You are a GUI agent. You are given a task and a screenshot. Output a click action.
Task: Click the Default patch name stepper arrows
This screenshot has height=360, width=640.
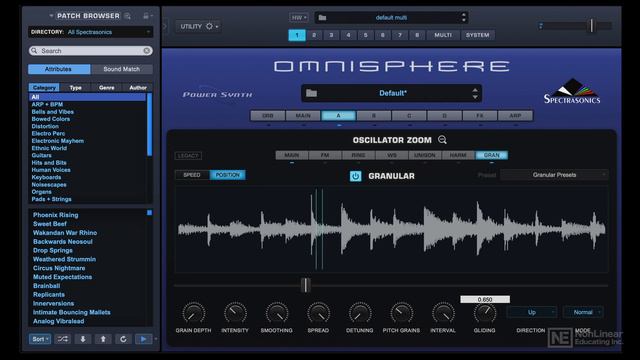coord(475,93)
